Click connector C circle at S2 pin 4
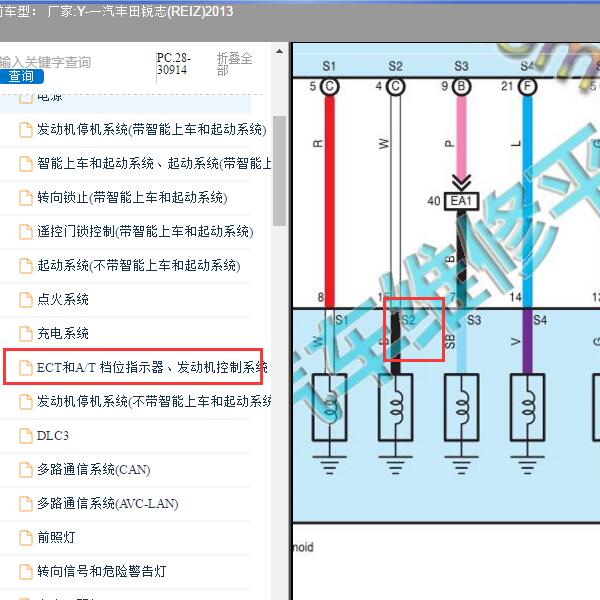 click(x=395, y=86)
